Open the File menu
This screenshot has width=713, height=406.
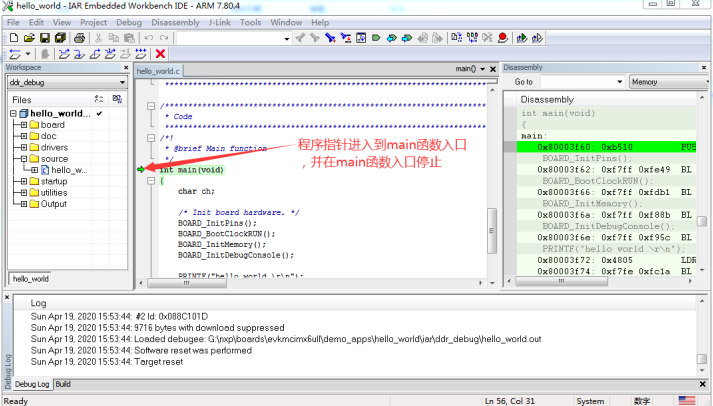click(x=13, y=22)
